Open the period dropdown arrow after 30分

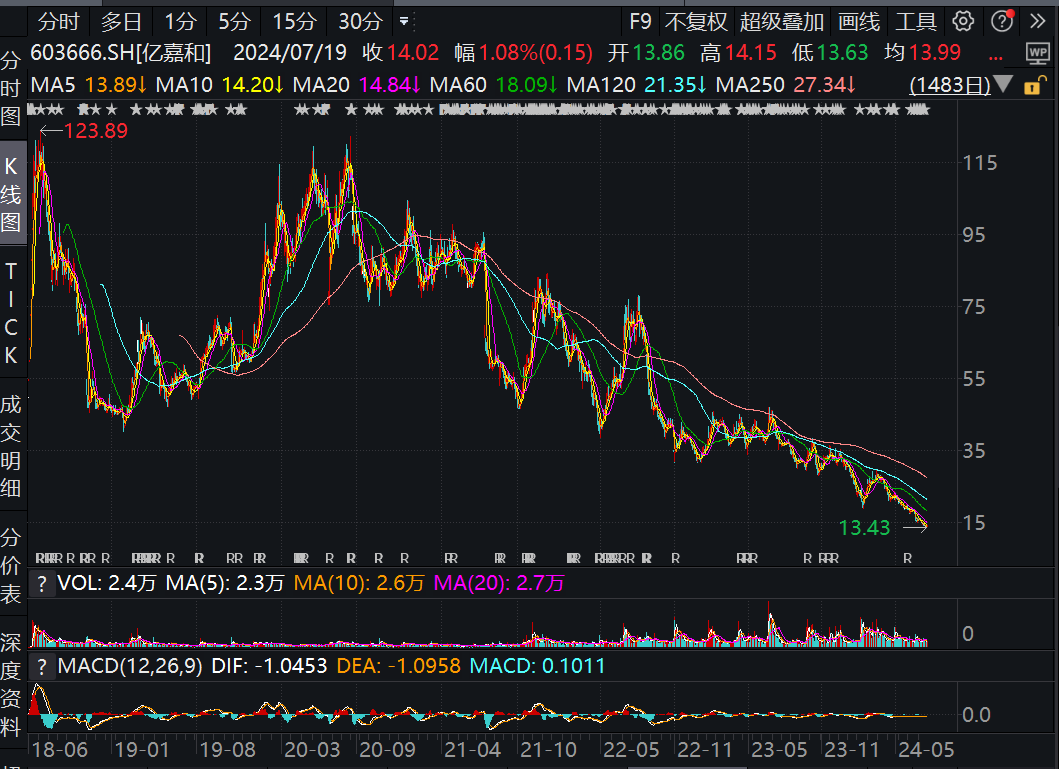click(404, 22)
